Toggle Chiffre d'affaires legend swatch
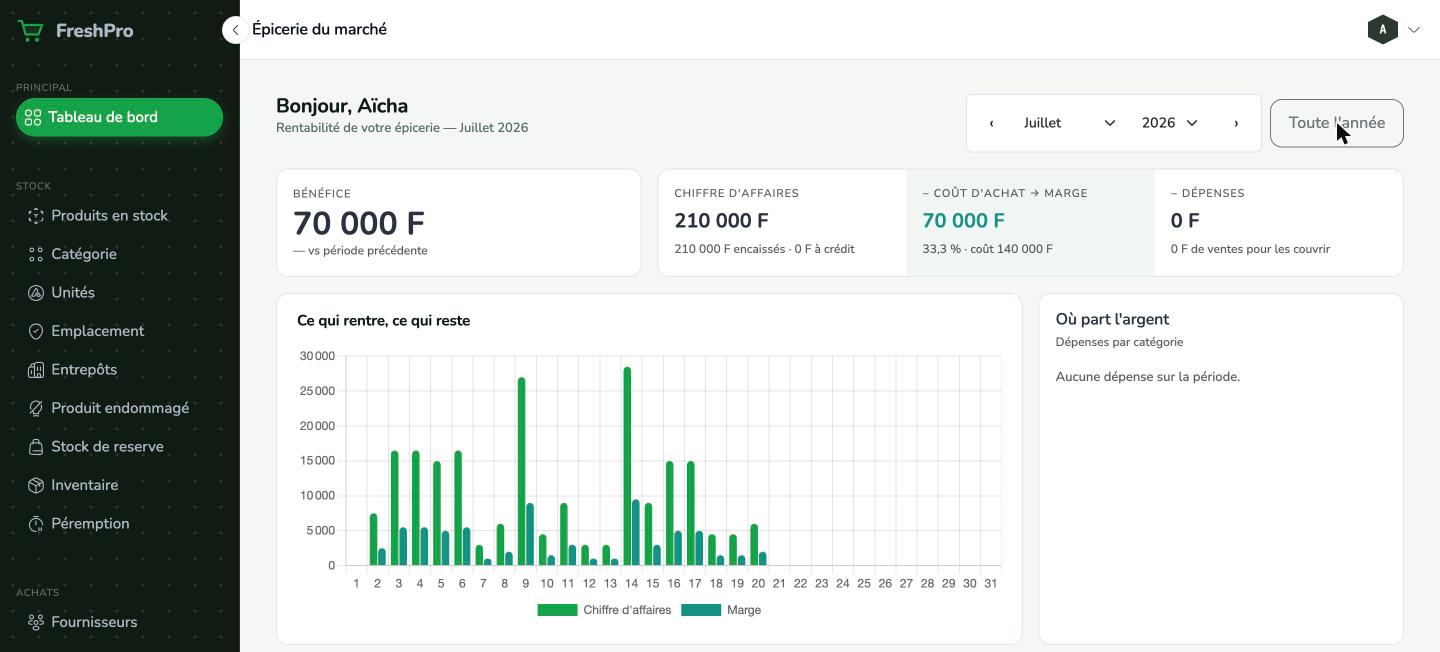Screen dimensions: 1440x652 (557, 610)
